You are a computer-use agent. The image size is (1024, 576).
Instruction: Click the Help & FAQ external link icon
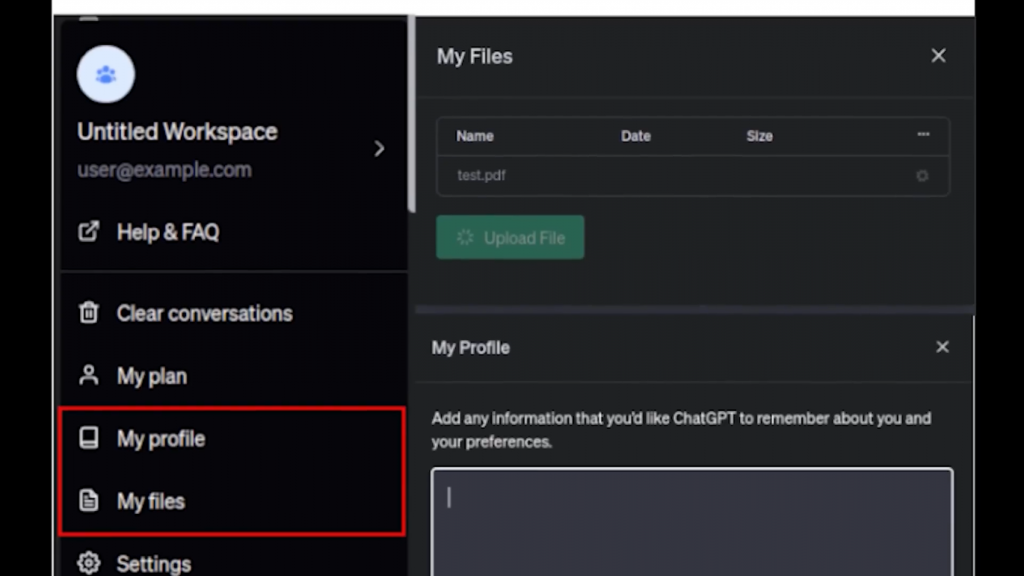[89, 231]
